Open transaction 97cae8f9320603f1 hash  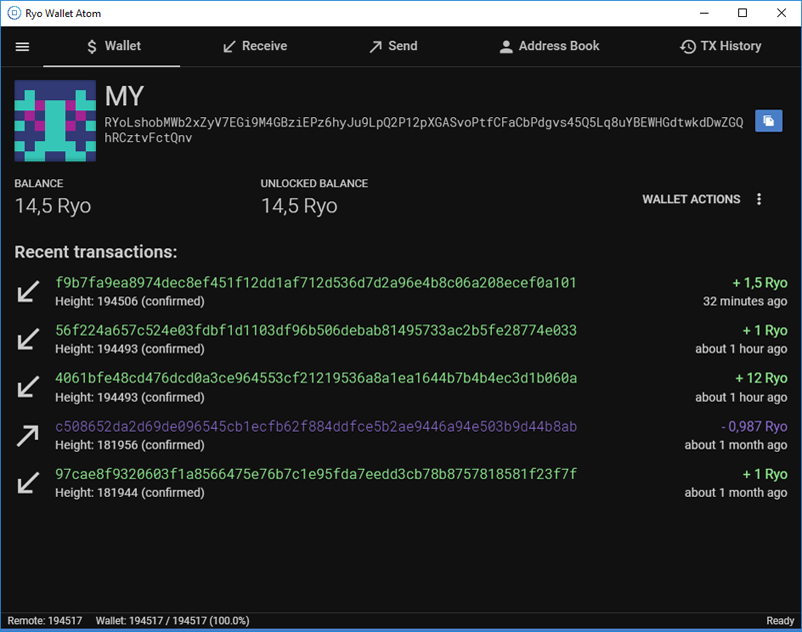[316, 474]
